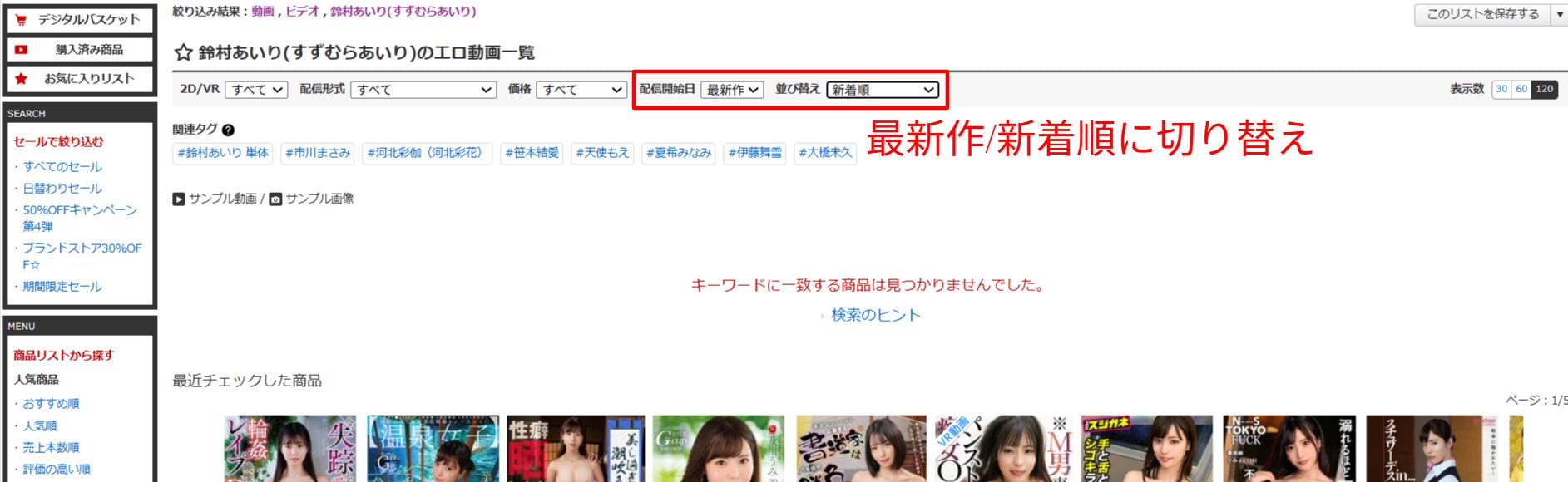Select tag #大橋未久
Viewport: 1568px width, 482px height.
click(826, 153)
